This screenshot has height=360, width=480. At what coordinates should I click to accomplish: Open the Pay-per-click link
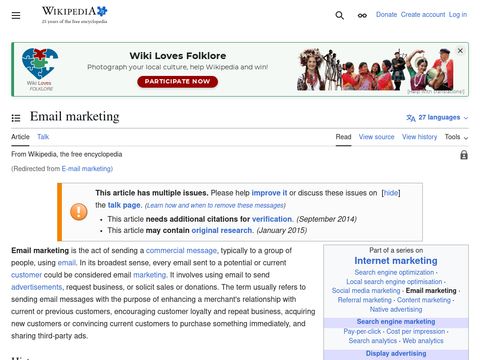[x=362, y=332]
